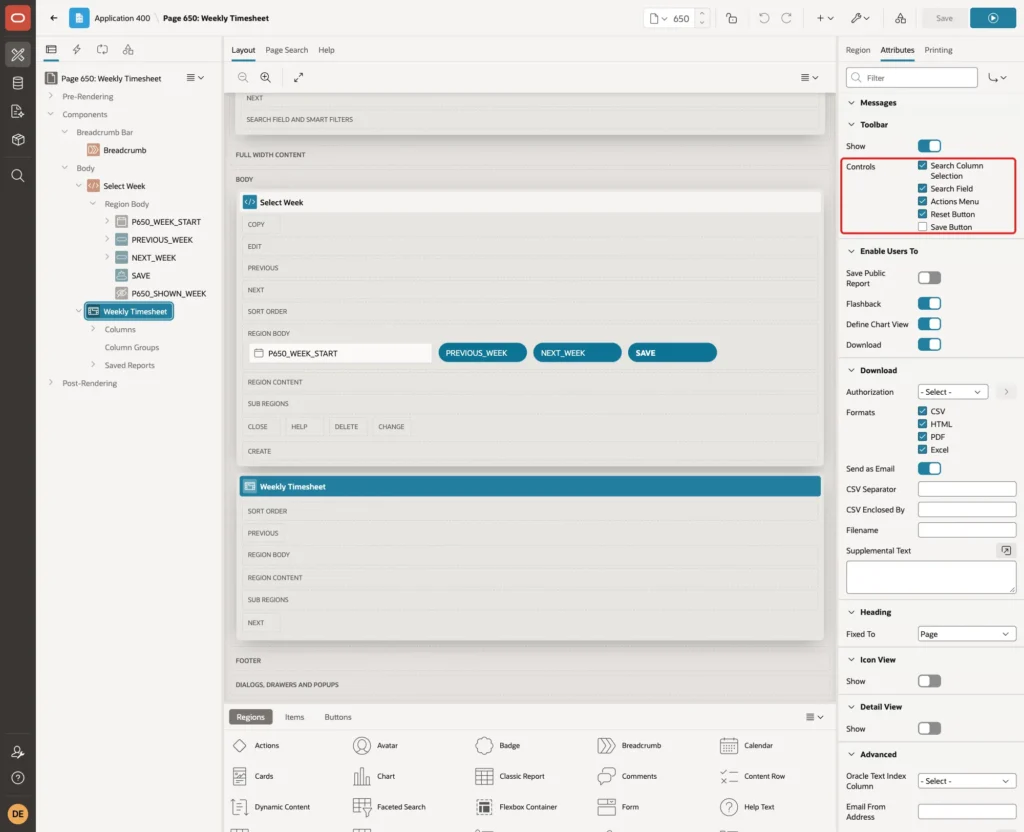Undo the last change
The width and height of the screenshot is (1024, 832).
coord(763,18)
